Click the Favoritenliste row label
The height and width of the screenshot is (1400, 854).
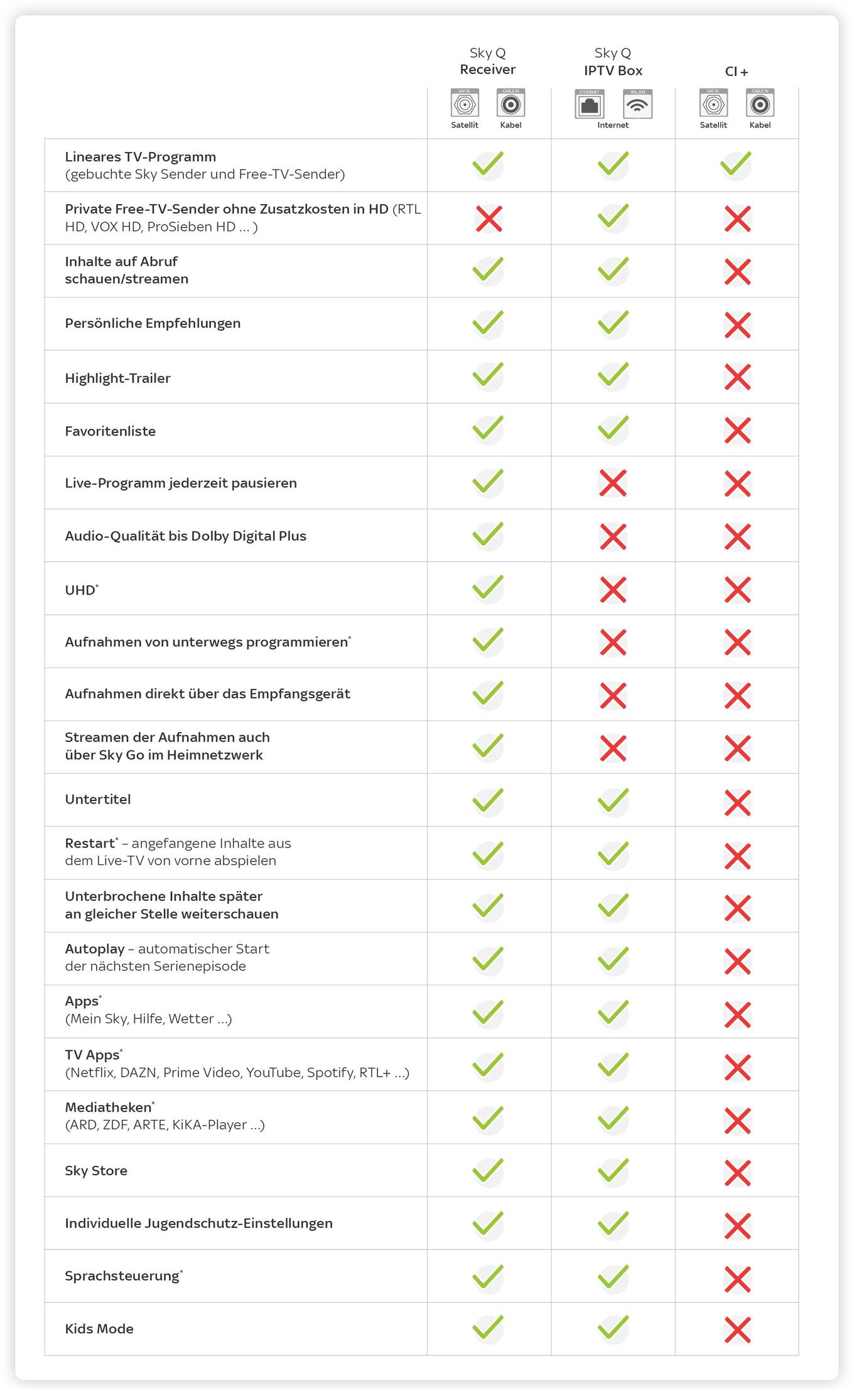coord(111,431)
